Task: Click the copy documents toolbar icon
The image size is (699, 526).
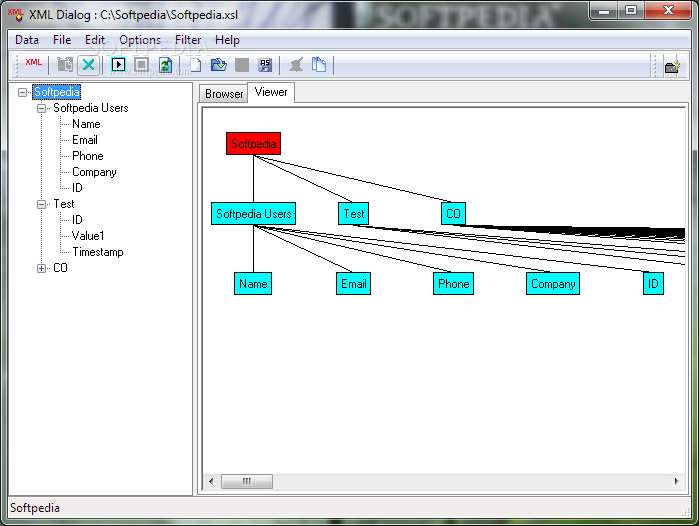Action: pos(319,65)
